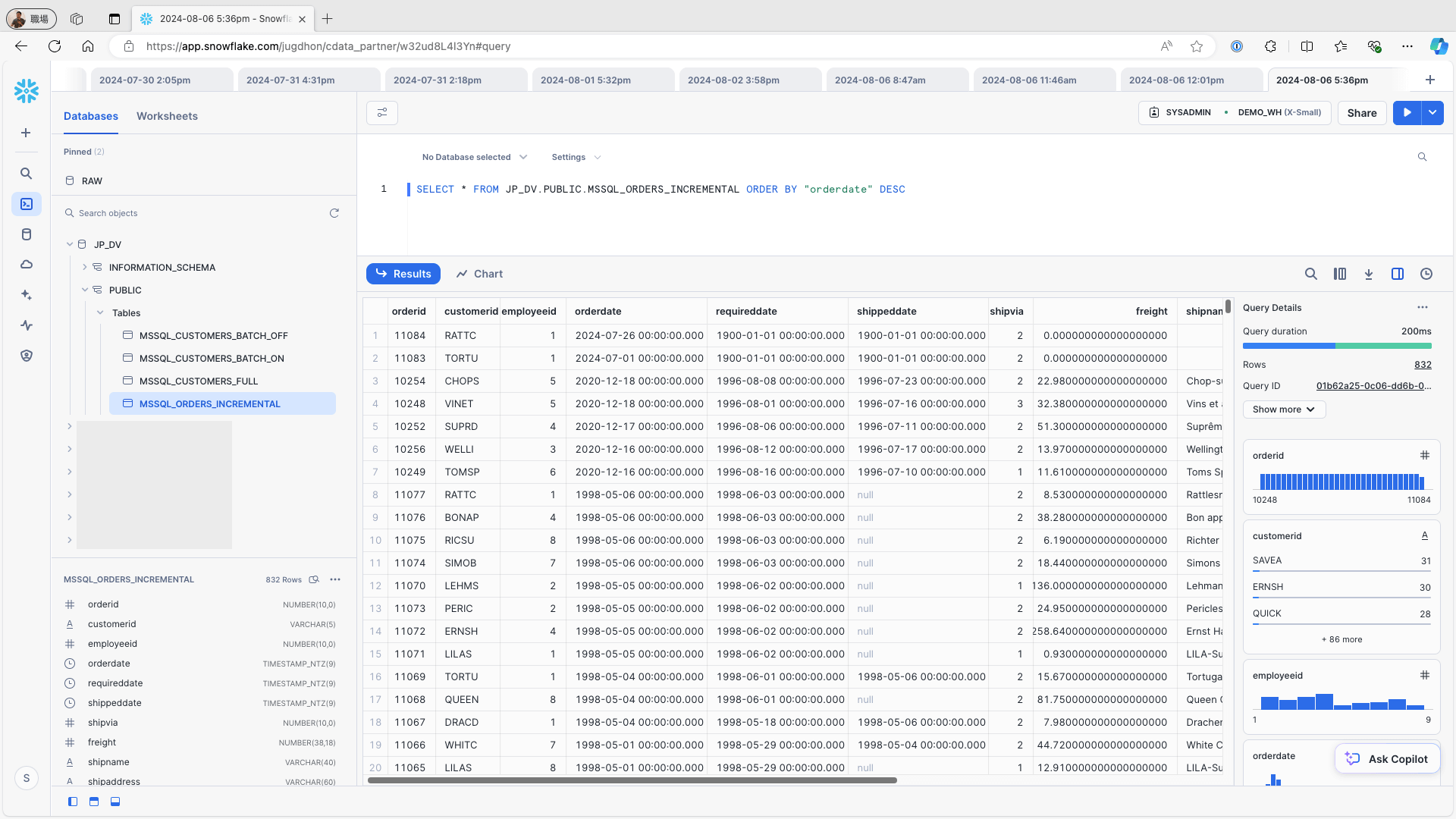This screenshot has width=1456, height=819.
Task: Toggle the bottom results panel layout
Action: (115, 802)
